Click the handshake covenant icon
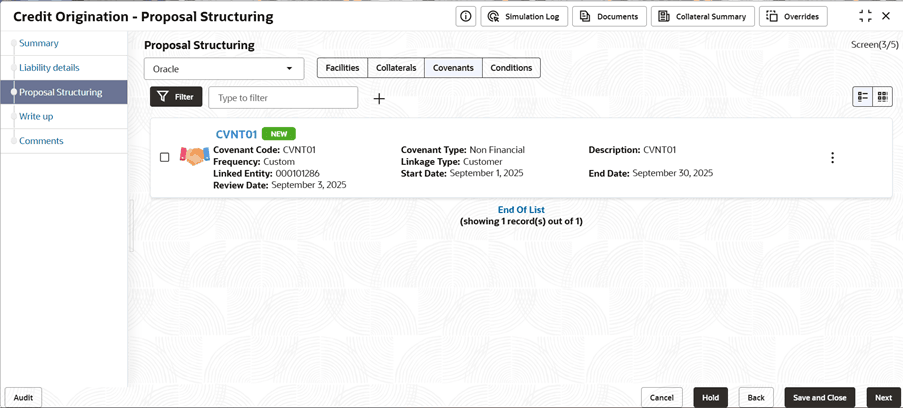This screenshot has height=408, width=903. (x=195, y=156)
